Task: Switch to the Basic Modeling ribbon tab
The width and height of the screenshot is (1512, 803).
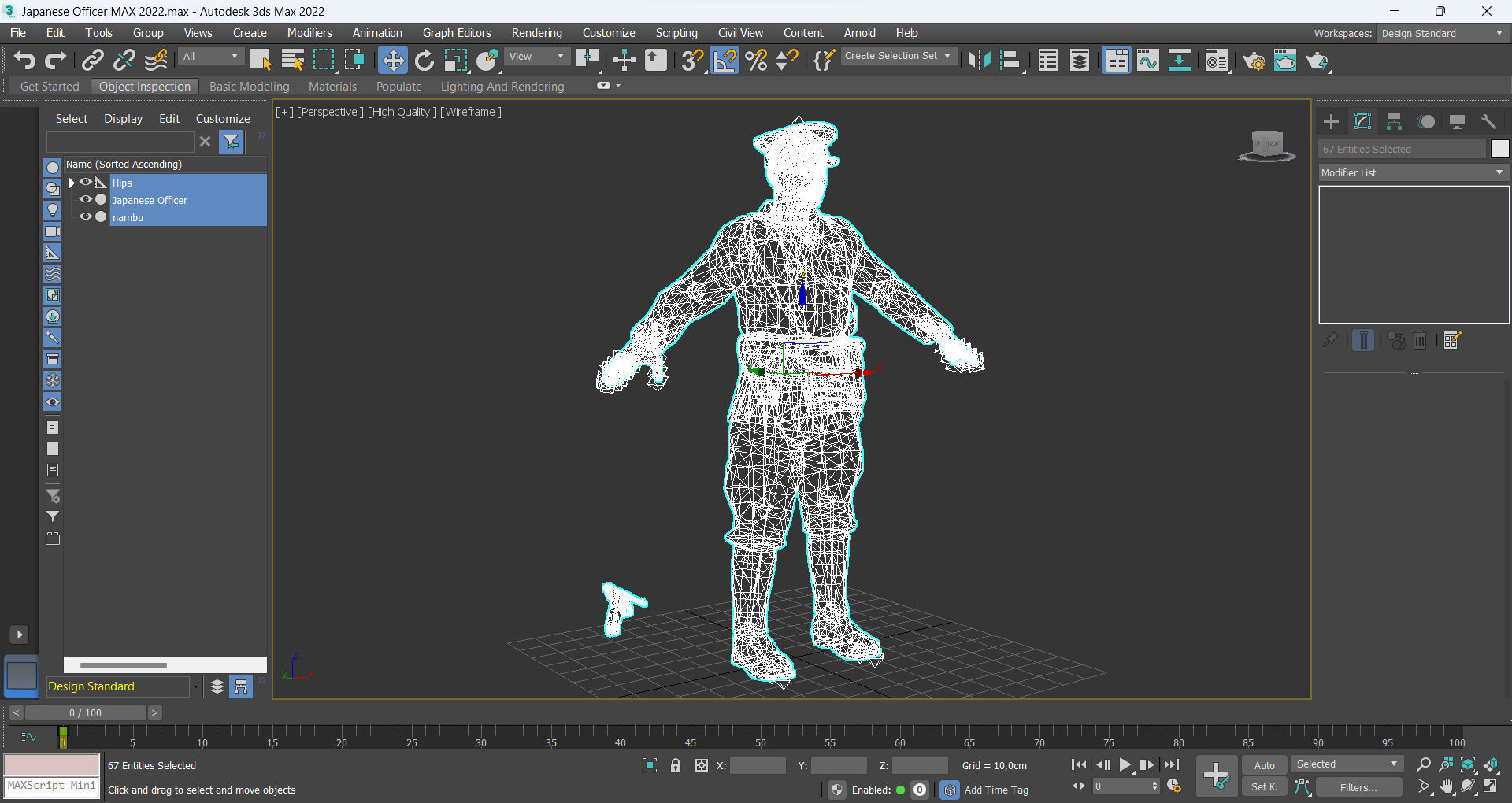Action: click(250, 87)
